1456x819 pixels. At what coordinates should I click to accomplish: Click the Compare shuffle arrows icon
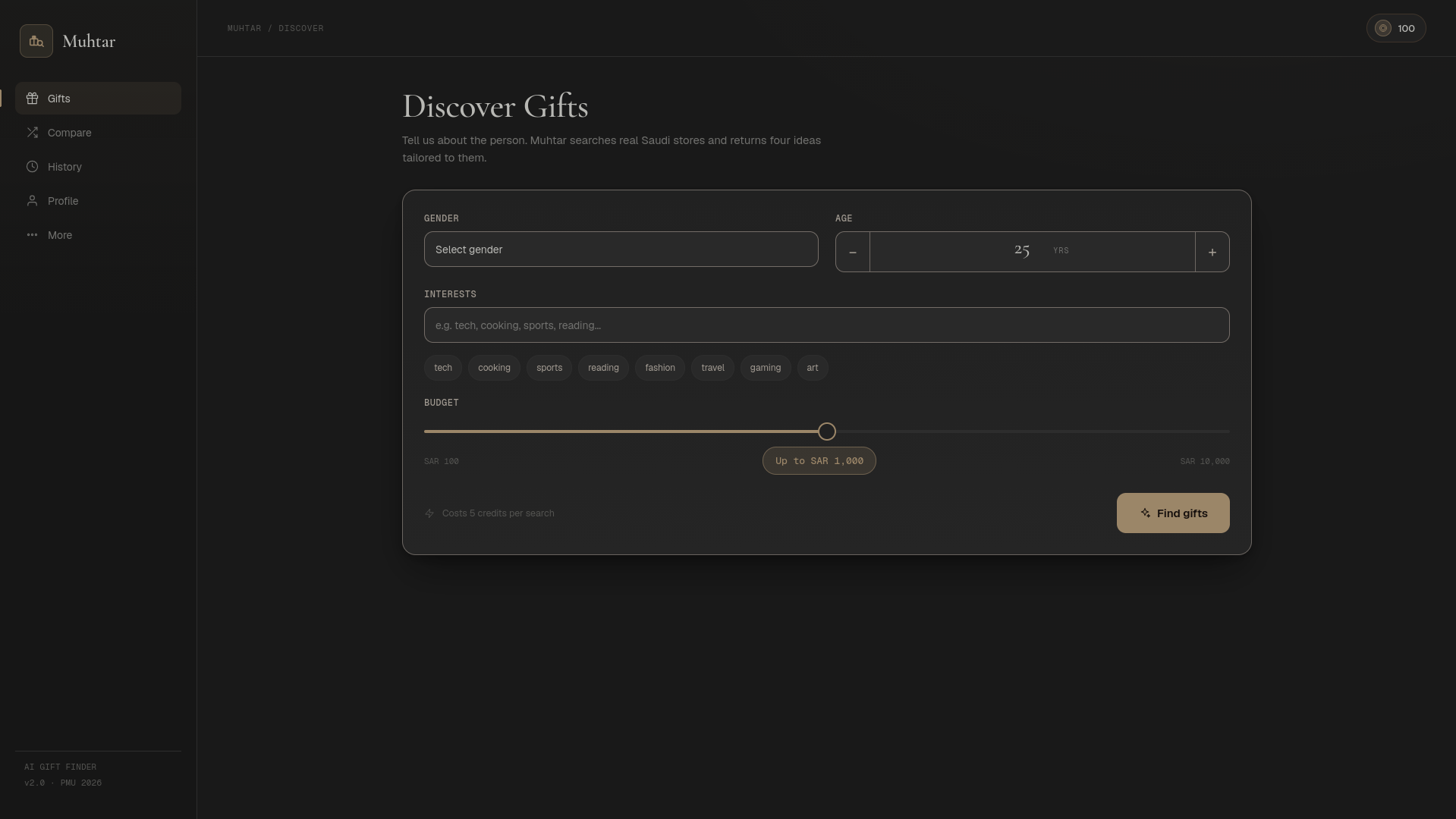coord(32,133)
